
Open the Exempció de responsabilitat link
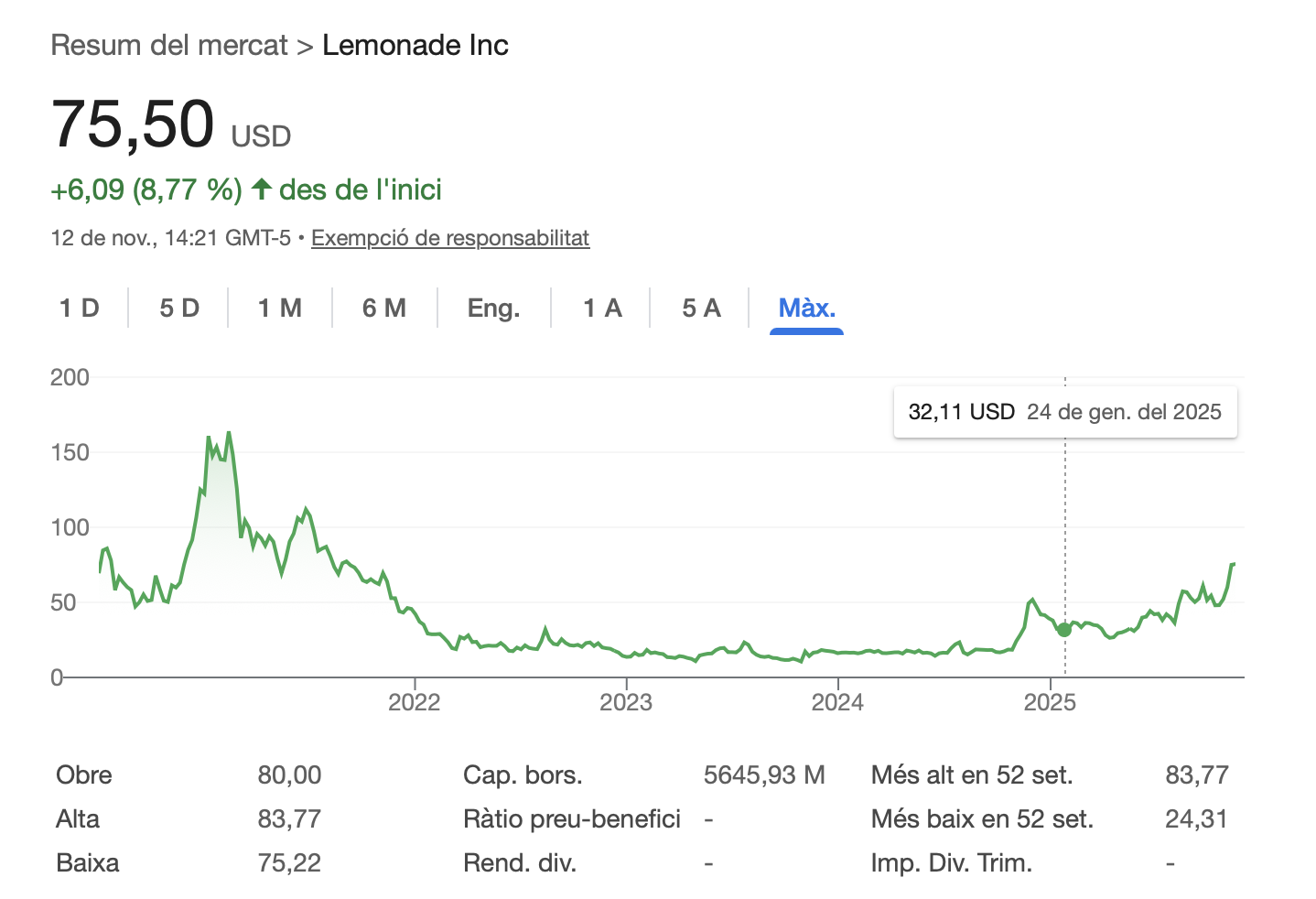click(x=450, y=238)
